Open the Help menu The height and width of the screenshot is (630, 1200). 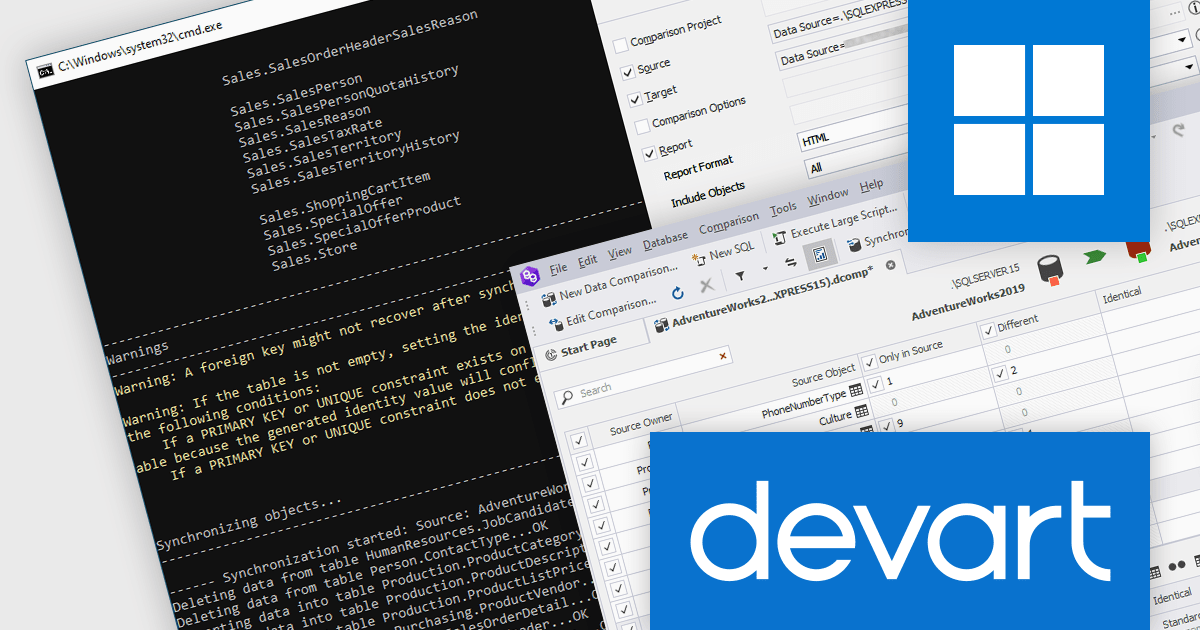tap(872, 186)
